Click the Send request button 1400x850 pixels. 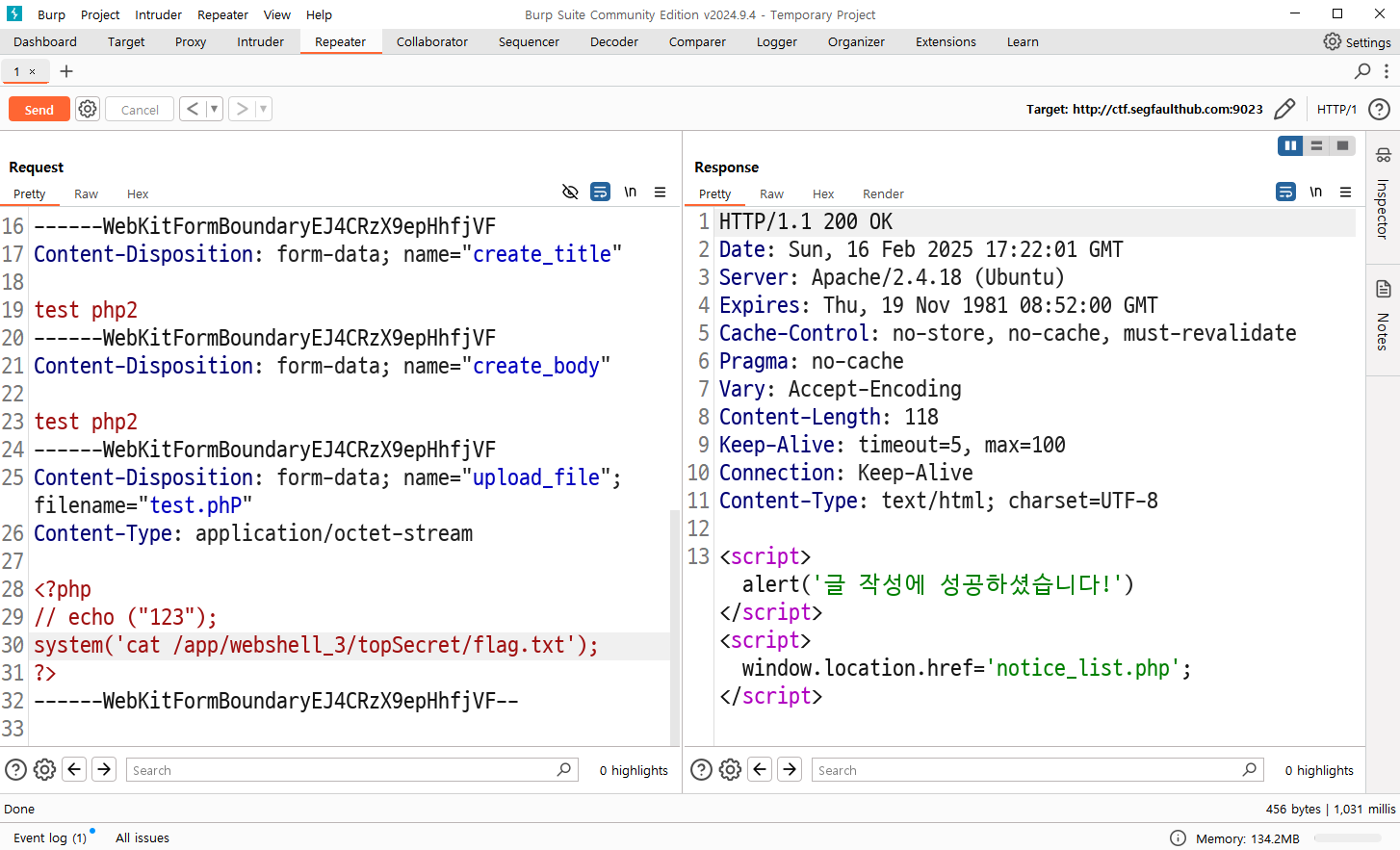(39, 110)
